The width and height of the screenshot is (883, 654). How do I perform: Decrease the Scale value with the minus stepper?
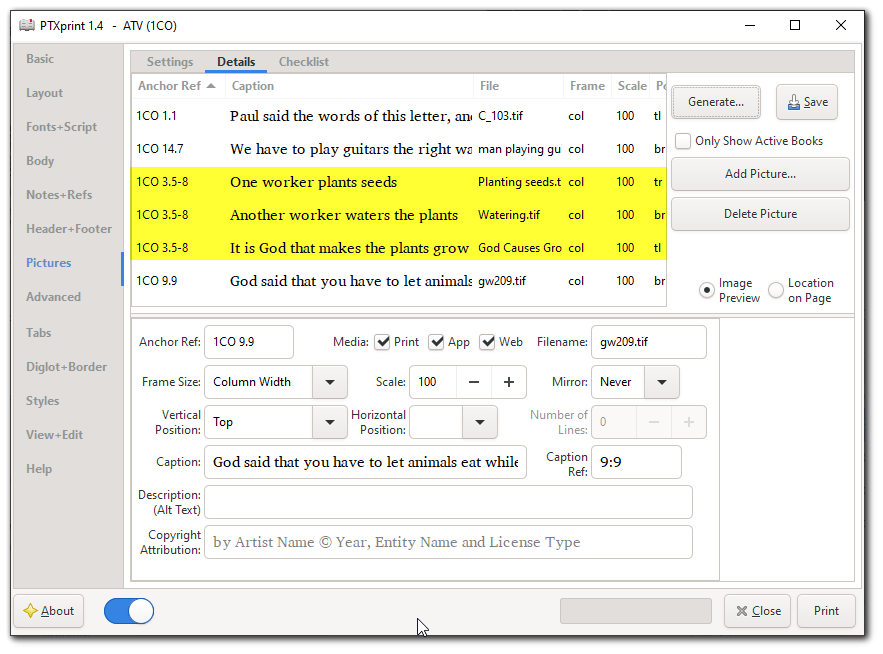coord(474,382)
